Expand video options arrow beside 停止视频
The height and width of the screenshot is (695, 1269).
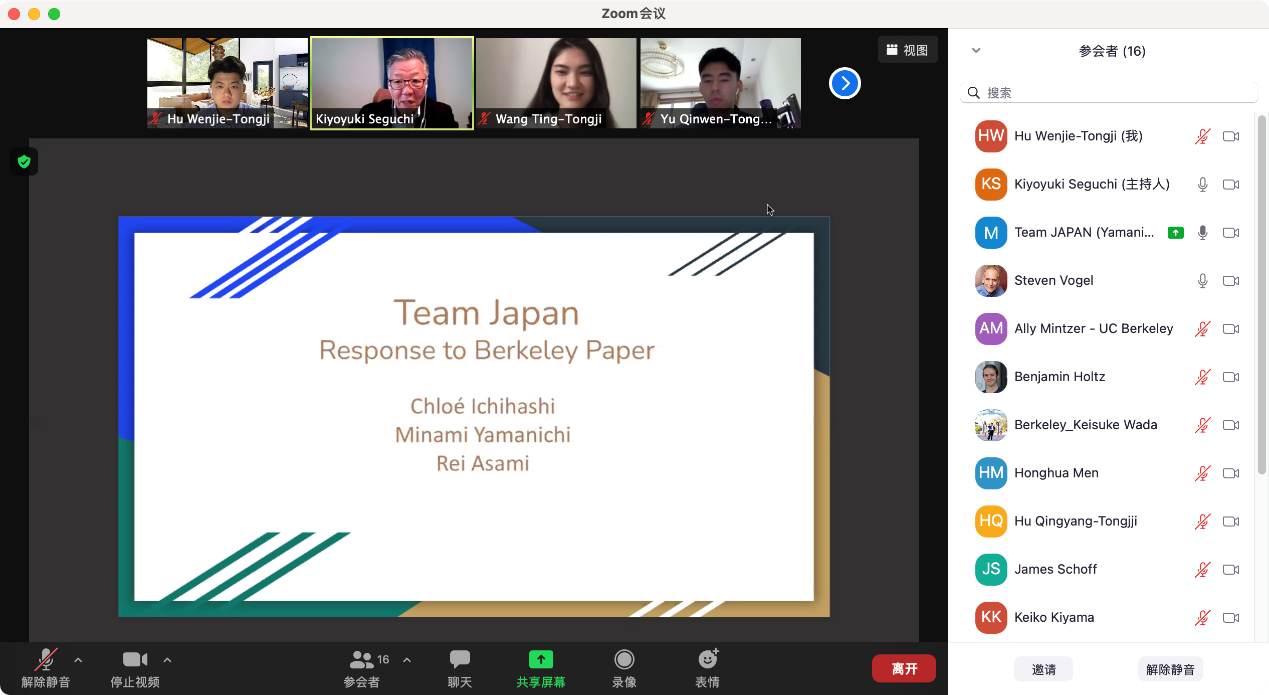tap(167, 660)
